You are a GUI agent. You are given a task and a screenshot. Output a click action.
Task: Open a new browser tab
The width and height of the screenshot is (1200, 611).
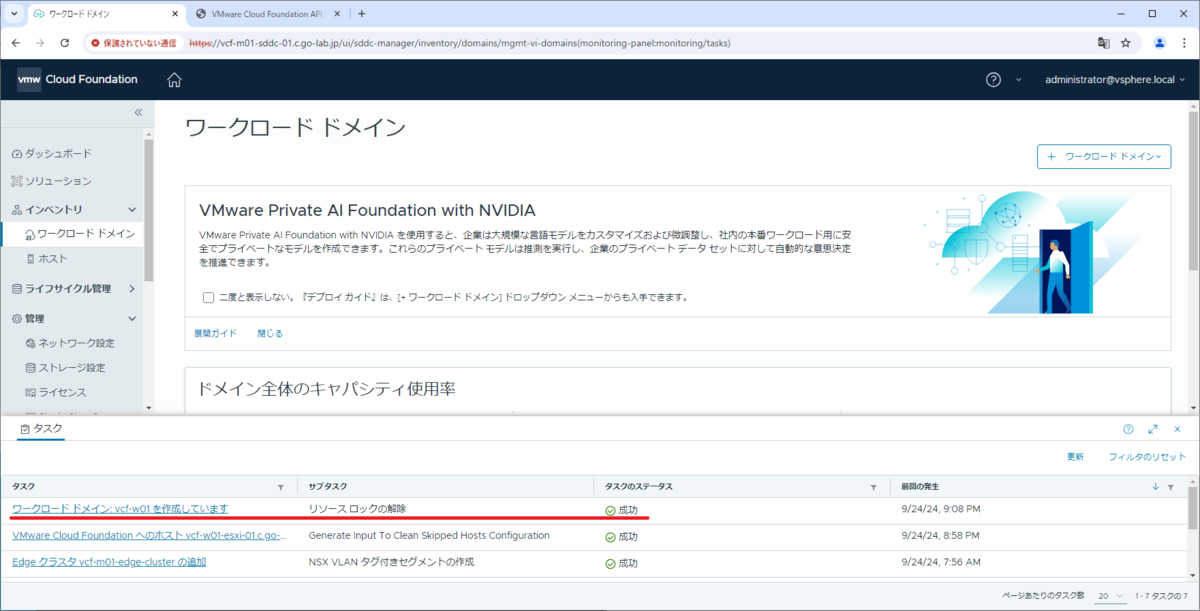click(361, 14)
